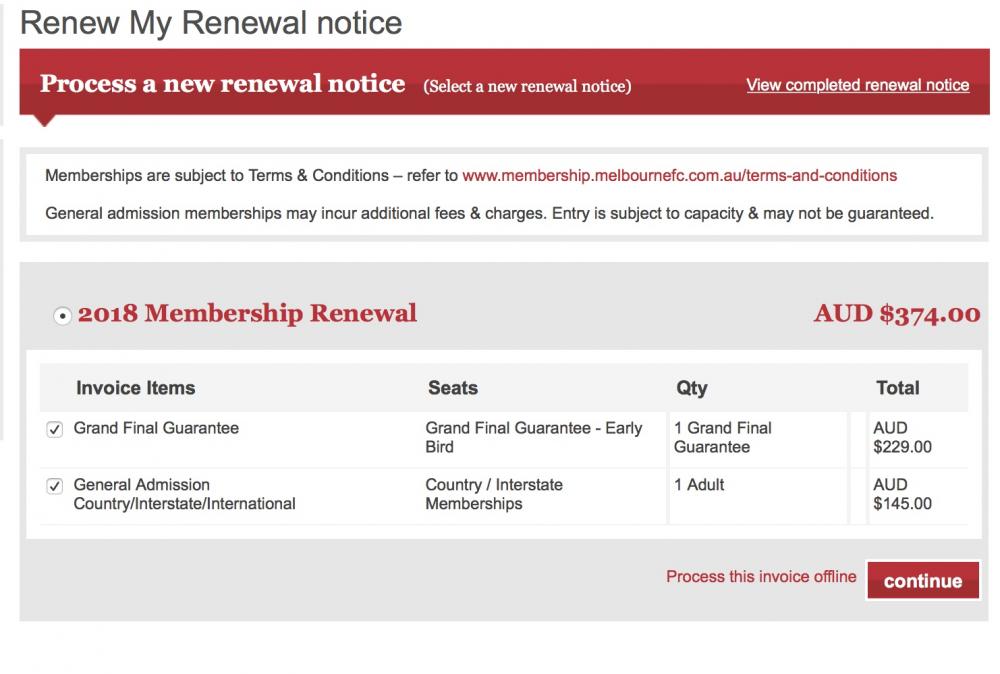
Task: Click the Country / Interstate Memberships seats cell
Action: (x=494, y=494)
